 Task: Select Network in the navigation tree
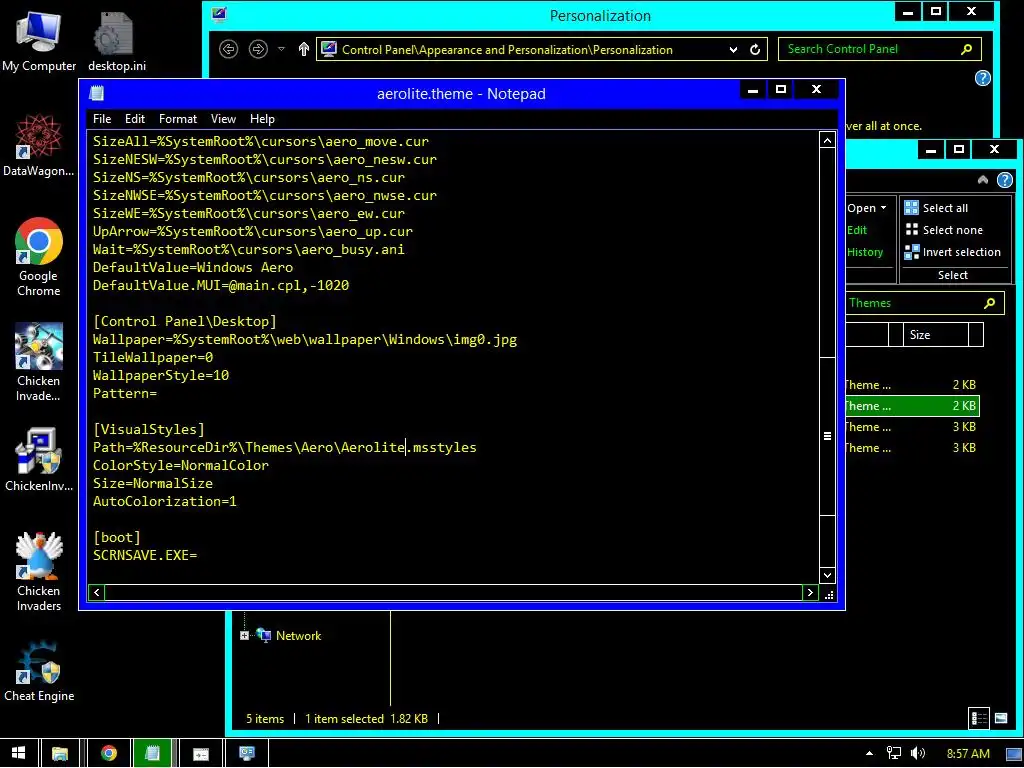[x=298, y=635]
